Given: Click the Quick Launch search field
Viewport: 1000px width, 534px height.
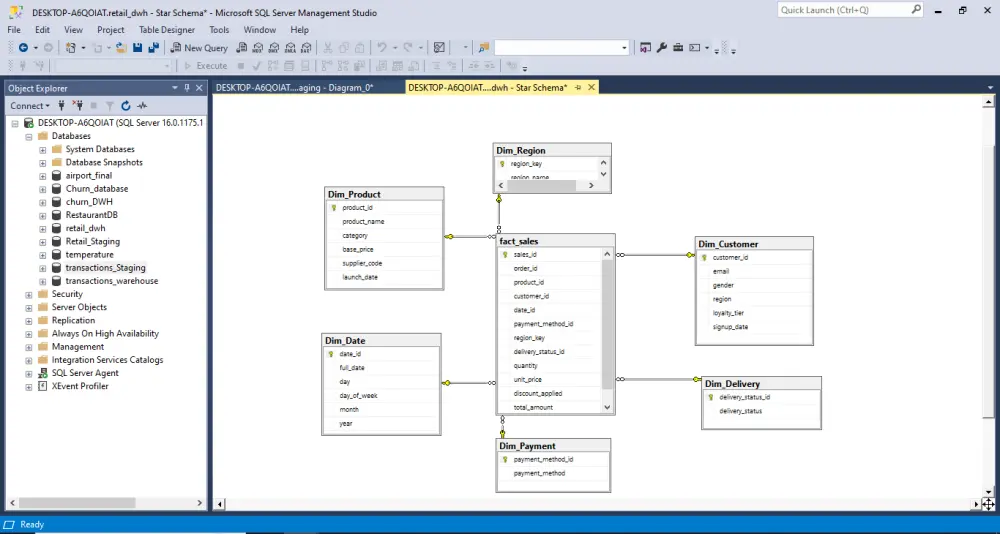Looking at the screenshot, I should click(x=850, y=10).
